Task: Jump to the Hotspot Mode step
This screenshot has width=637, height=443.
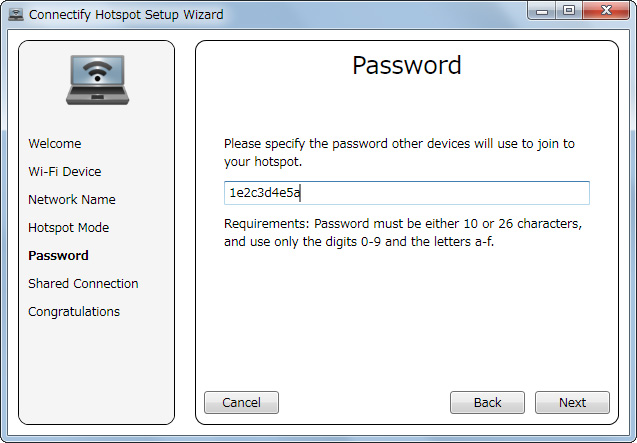Action: pos(69,228)
